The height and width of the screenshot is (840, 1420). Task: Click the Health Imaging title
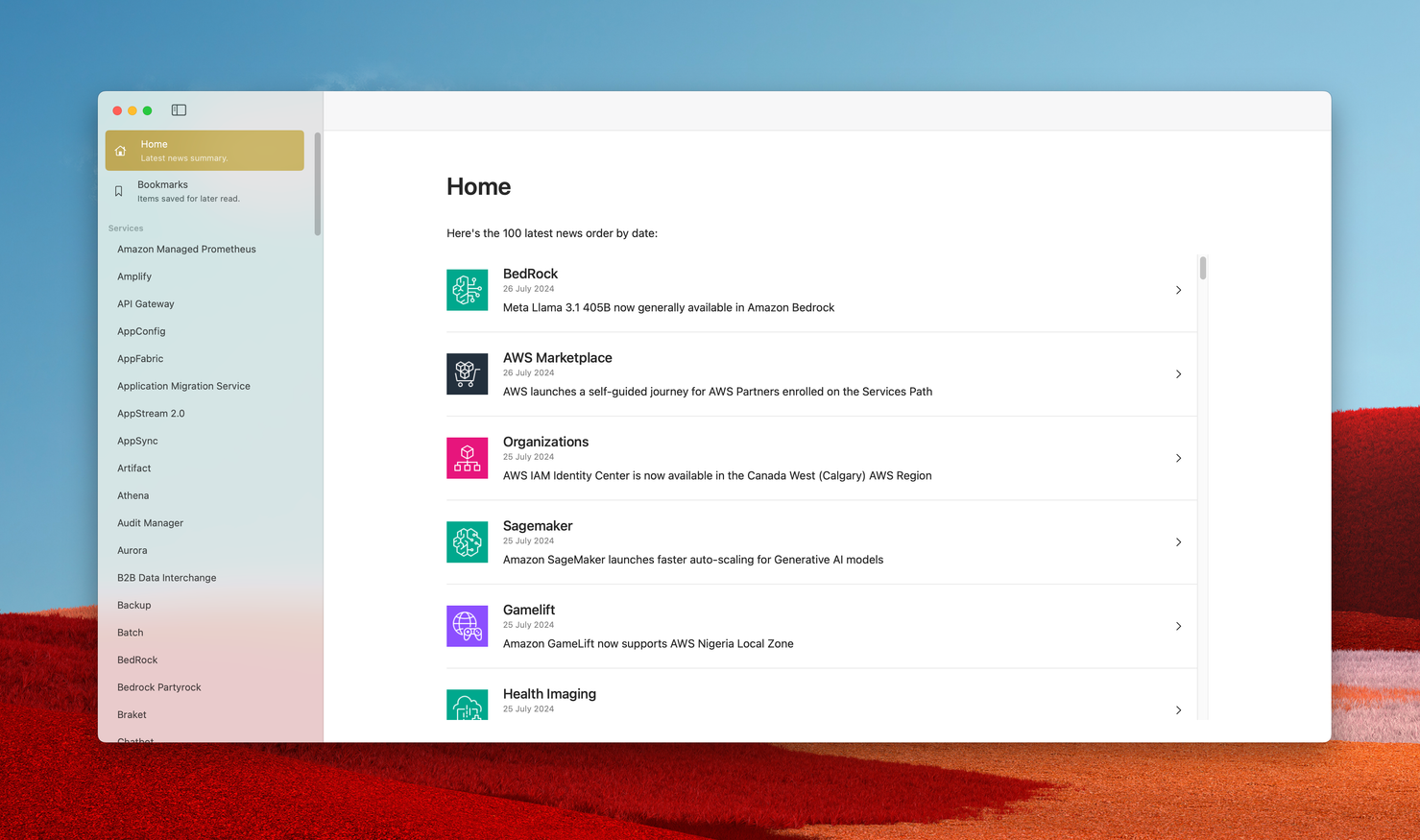(549, 694)
